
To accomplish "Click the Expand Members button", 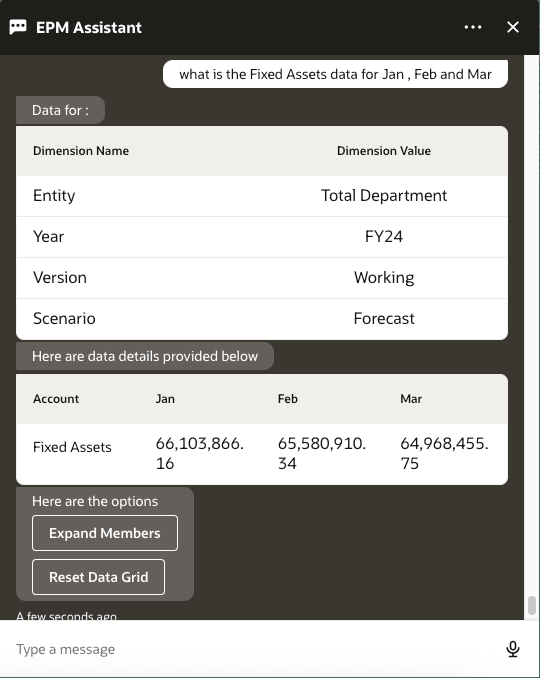I will click(x=105, y=533).
